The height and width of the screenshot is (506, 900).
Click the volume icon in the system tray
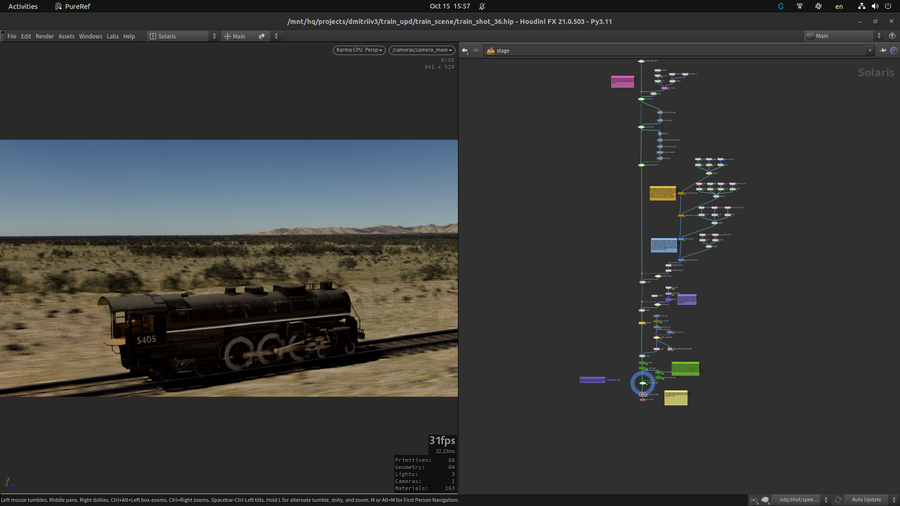tap(873, 6)
